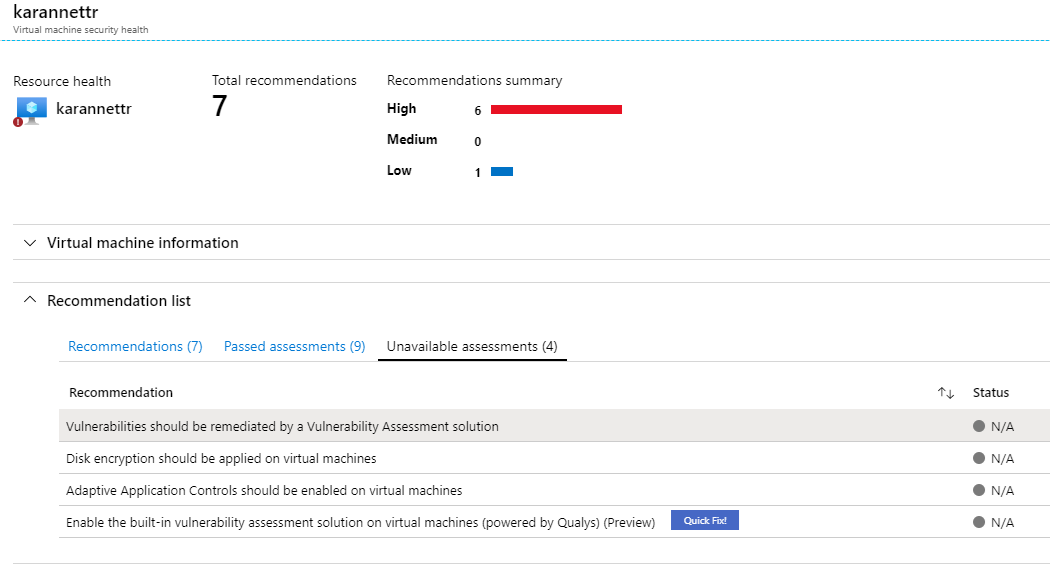Select the Unavailable assessments (4) tab
This screenshot has height=569, width=1050.
coord(472,346)
